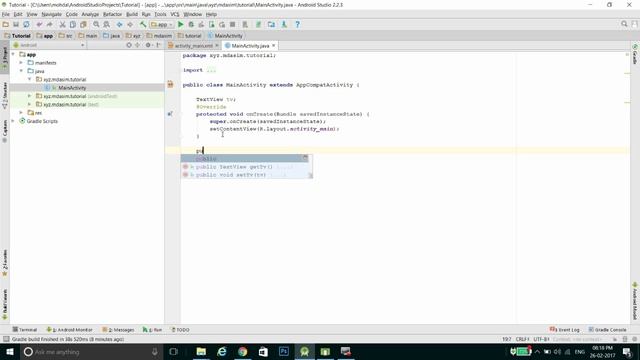Click the Tutorial breadcrumb in navigation bar
Screen dimensions: 640x360
click(x=18, y=36)
